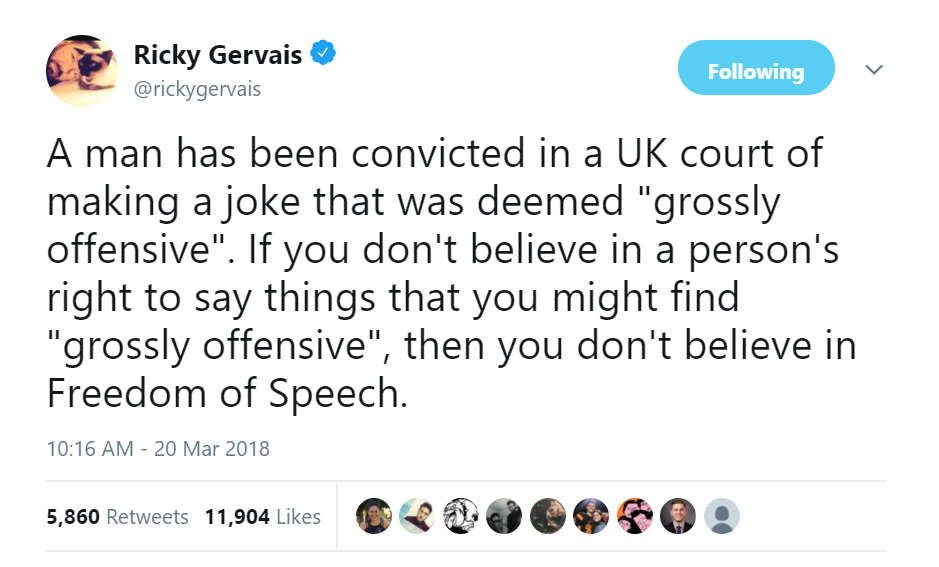Image resolution: width=939 pixels, height=567 pixels.
Task: Open the 10:16 AM - 20 Mar 2018 timestamp
Action: [158, 448]
